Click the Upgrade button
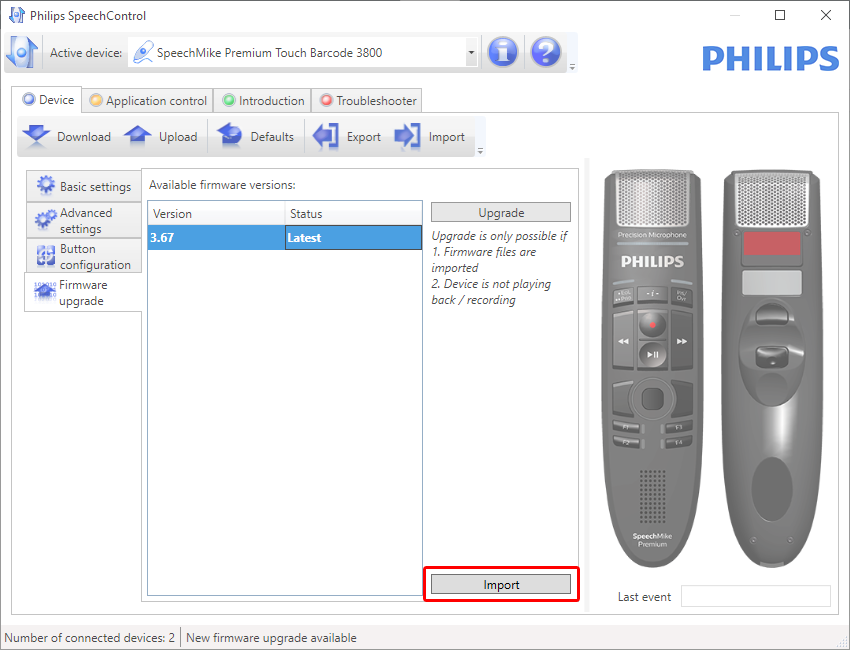 tap(501, 213)
